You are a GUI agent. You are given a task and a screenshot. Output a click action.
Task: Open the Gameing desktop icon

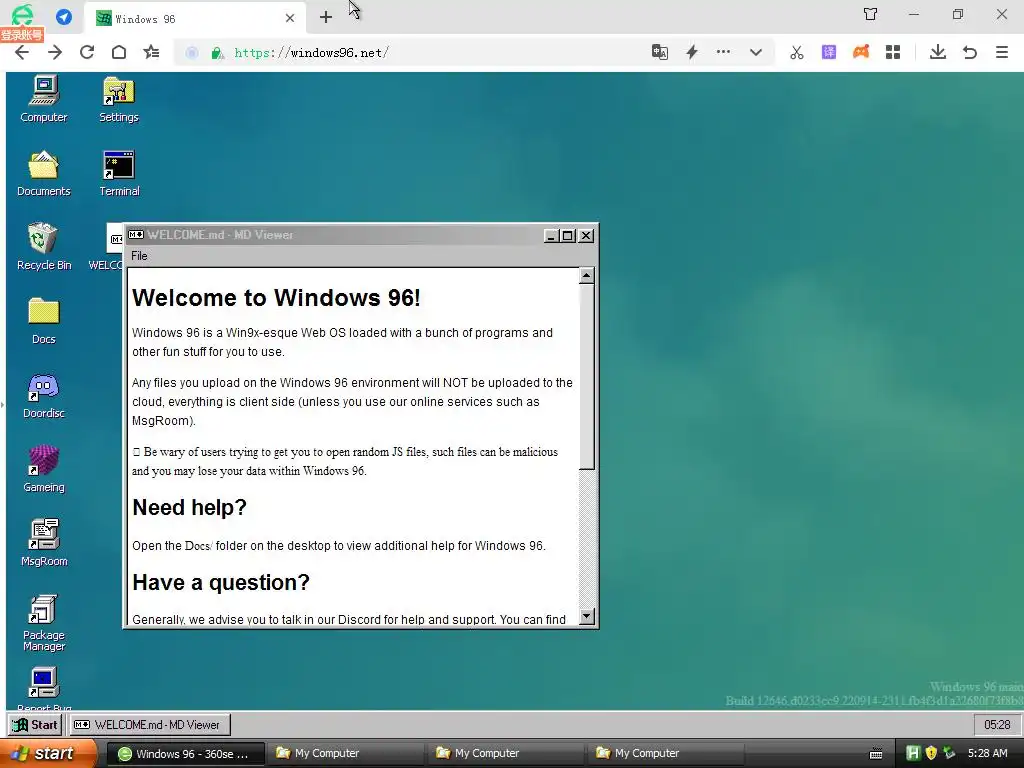point(44,469)
